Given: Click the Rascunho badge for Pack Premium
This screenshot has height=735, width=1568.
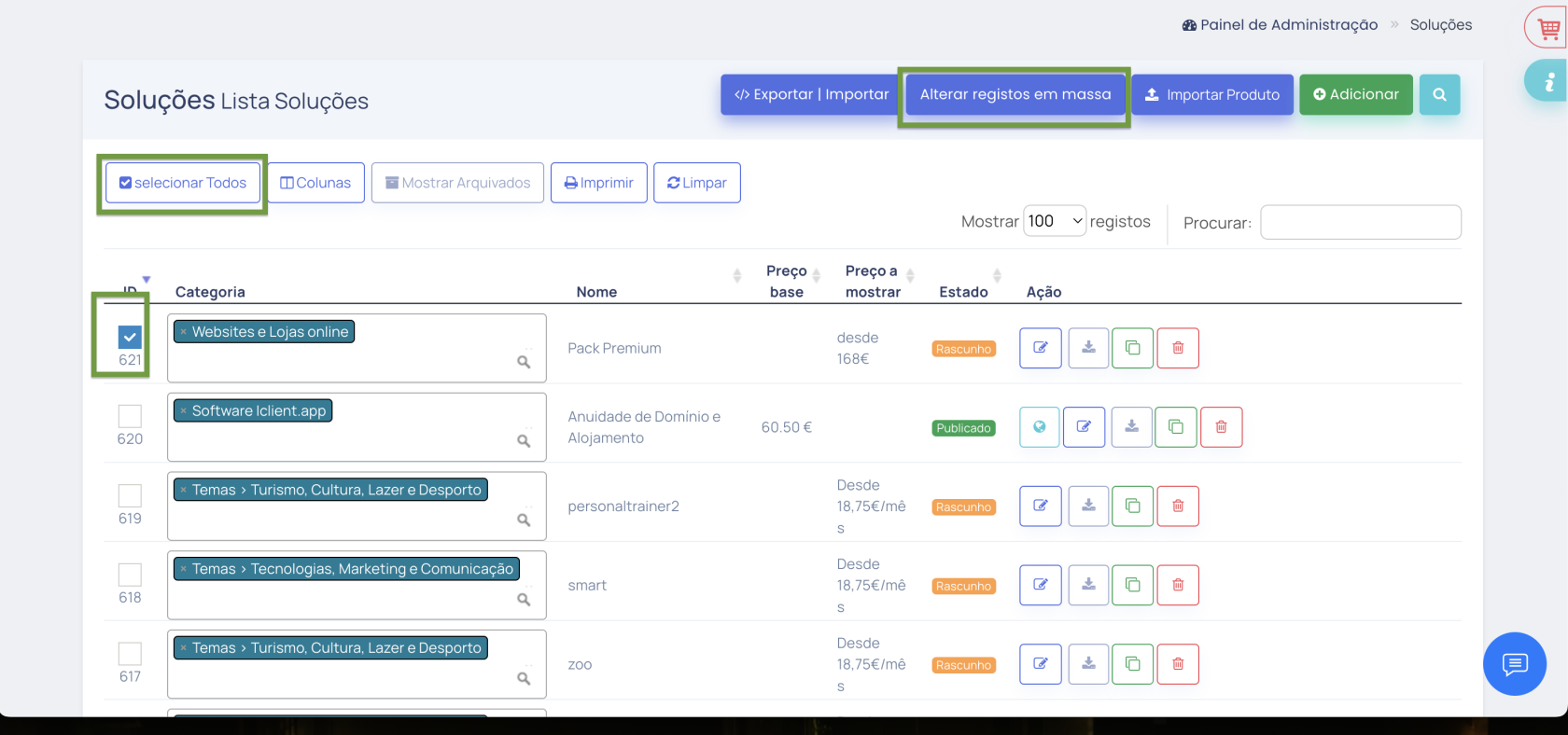Looking at the screenshot, I should tap(963, 349).
